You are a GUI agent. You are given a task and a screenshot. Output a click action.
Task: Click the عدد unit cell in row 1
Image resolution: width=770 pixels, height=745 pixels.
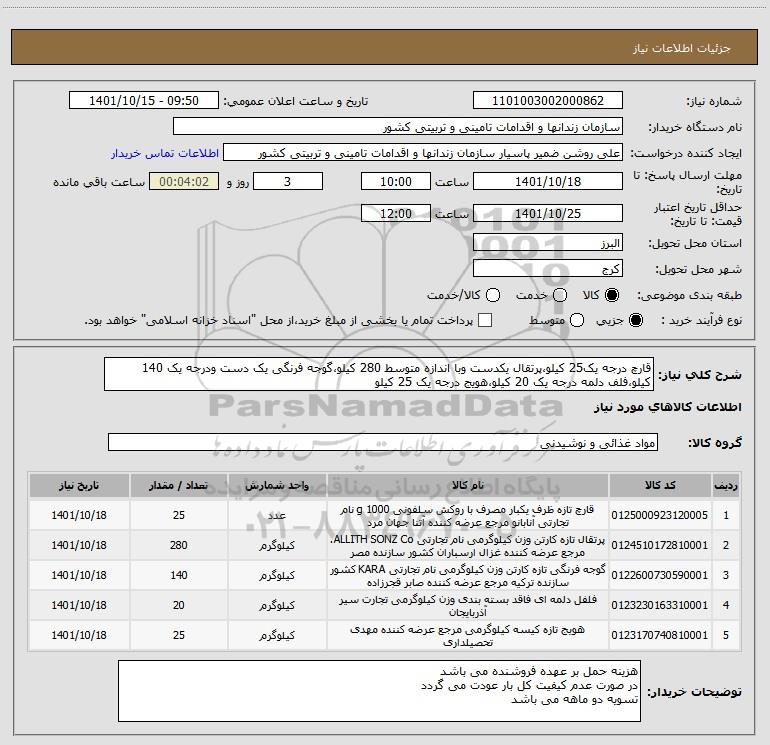tap(277, 515)
